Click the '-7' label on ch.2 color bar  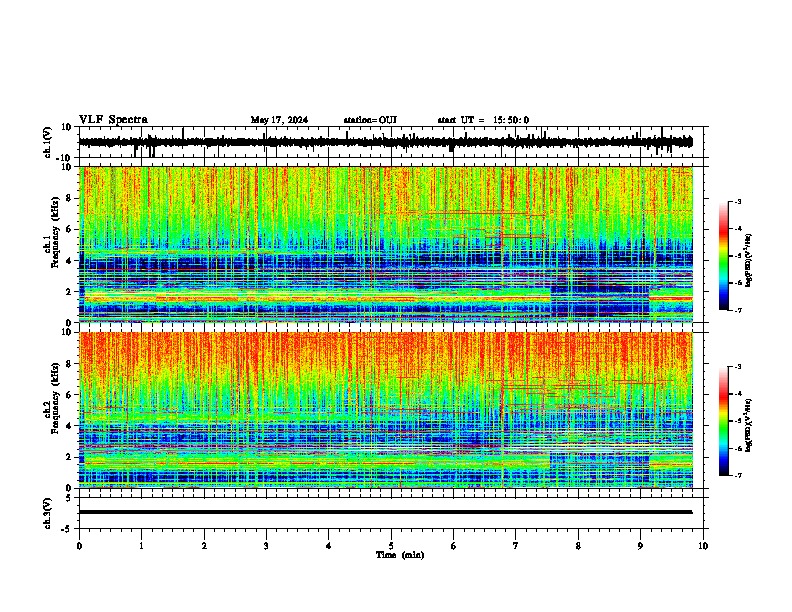click(737, 475)
